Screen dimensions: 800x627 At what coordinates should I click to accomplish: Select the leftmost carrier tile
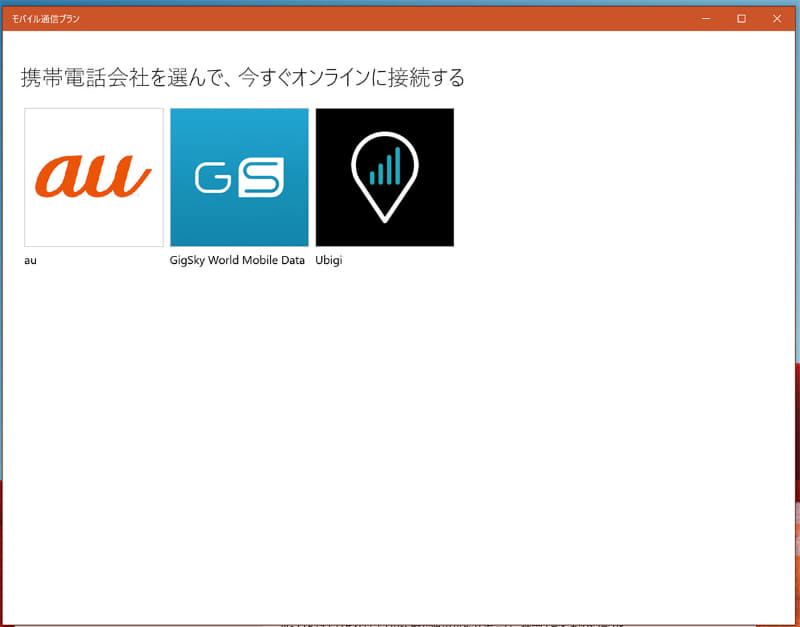(93, 177)
